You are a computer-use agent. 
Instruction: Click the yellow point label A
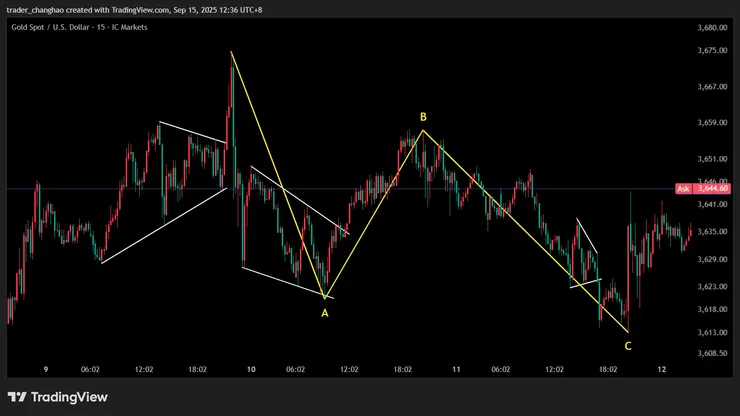pos(325,313)
